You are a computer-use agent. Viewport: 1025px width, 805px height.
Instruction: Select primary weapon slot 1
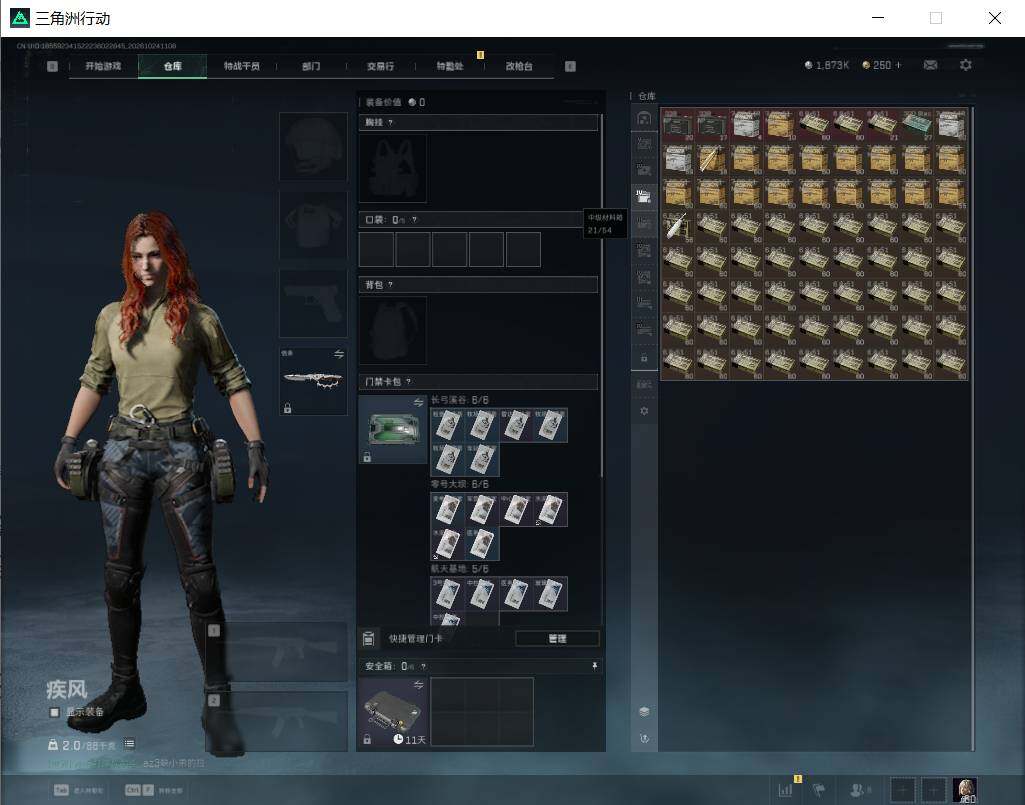(277, 651)
